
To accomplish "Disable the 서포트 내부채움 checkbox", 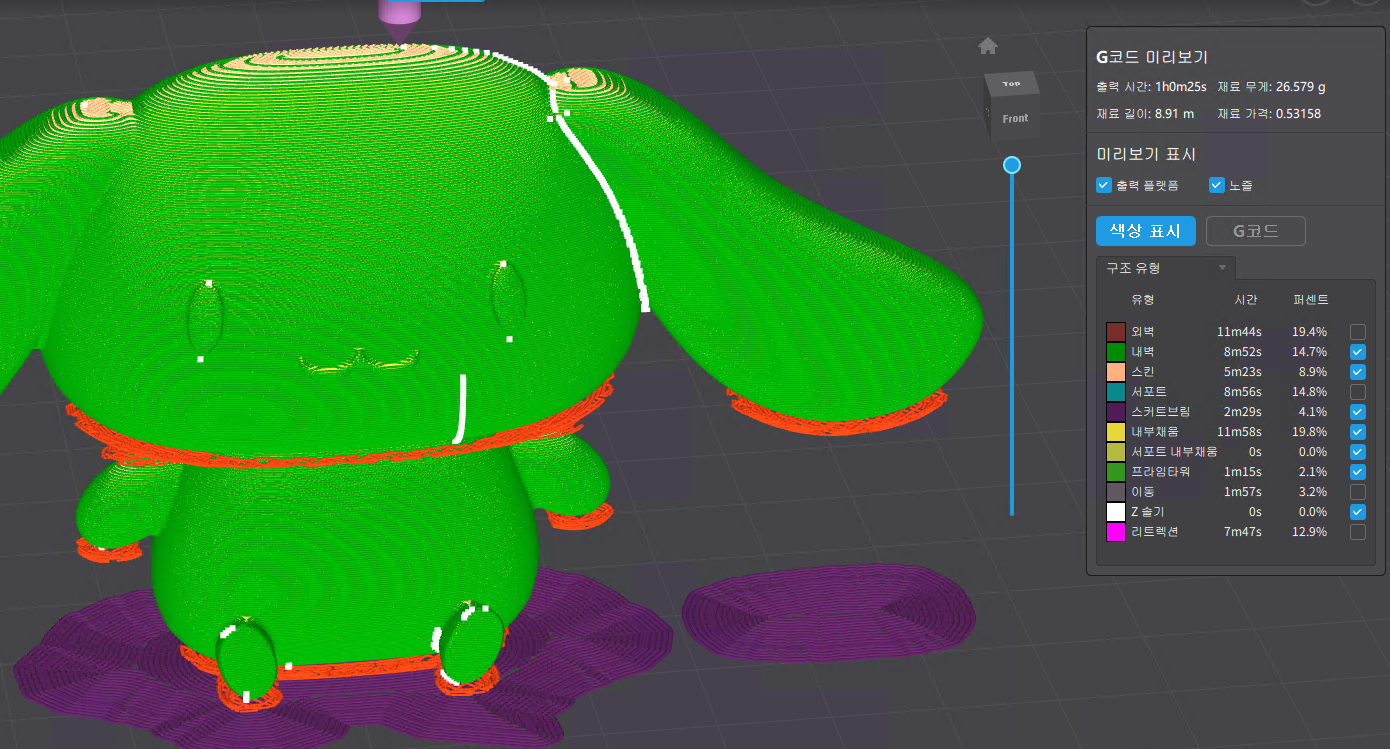I will (1358, 452).
